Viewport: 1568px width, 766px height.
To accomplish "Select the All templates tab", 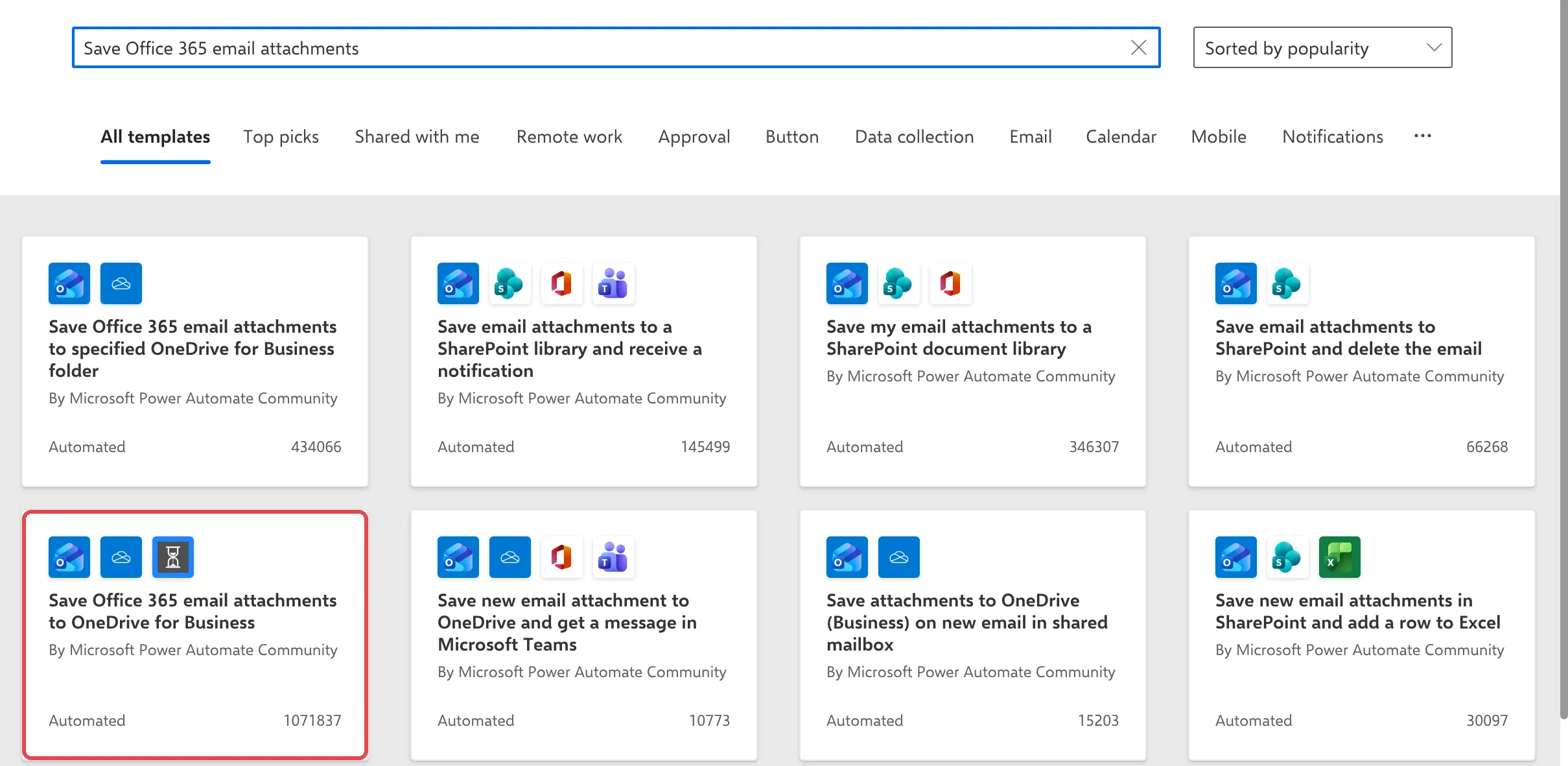I will [x=156, y=137].
